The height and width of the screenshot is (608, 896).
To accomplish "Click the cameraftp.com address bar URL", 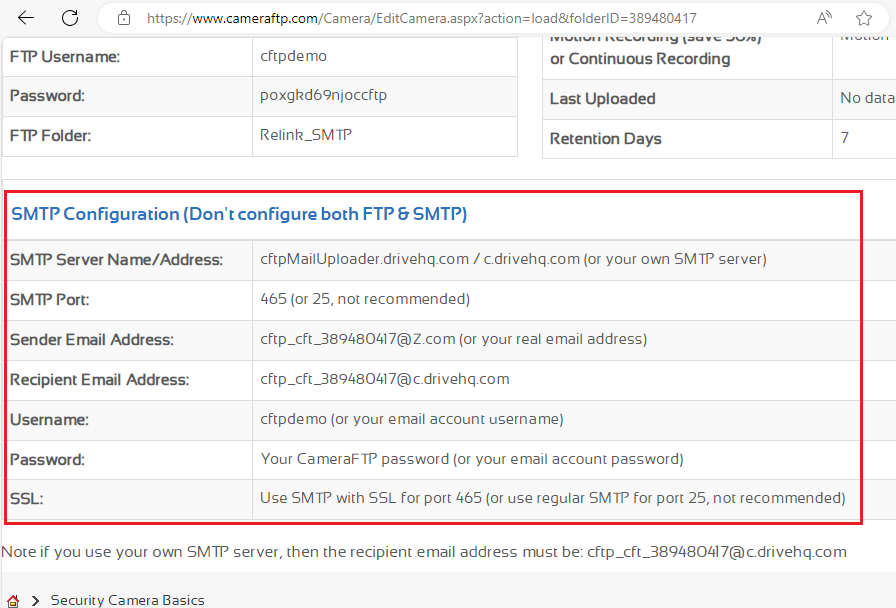I will coord(421,18).
